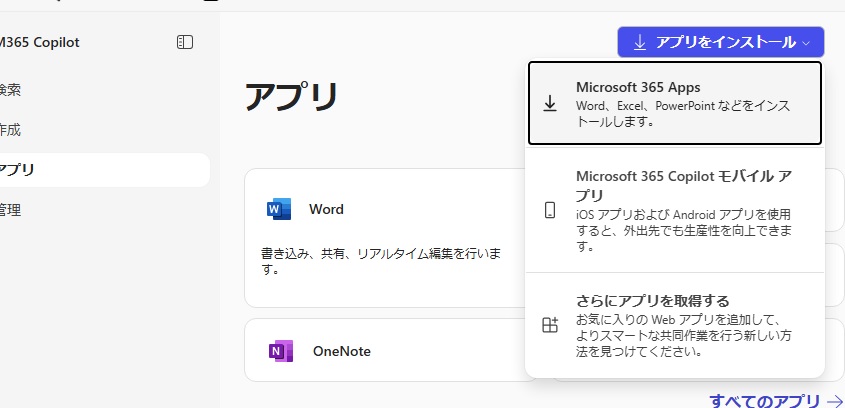Open the 作成 item in the sidebar
The image size is (845, 408).
point(10,130)
